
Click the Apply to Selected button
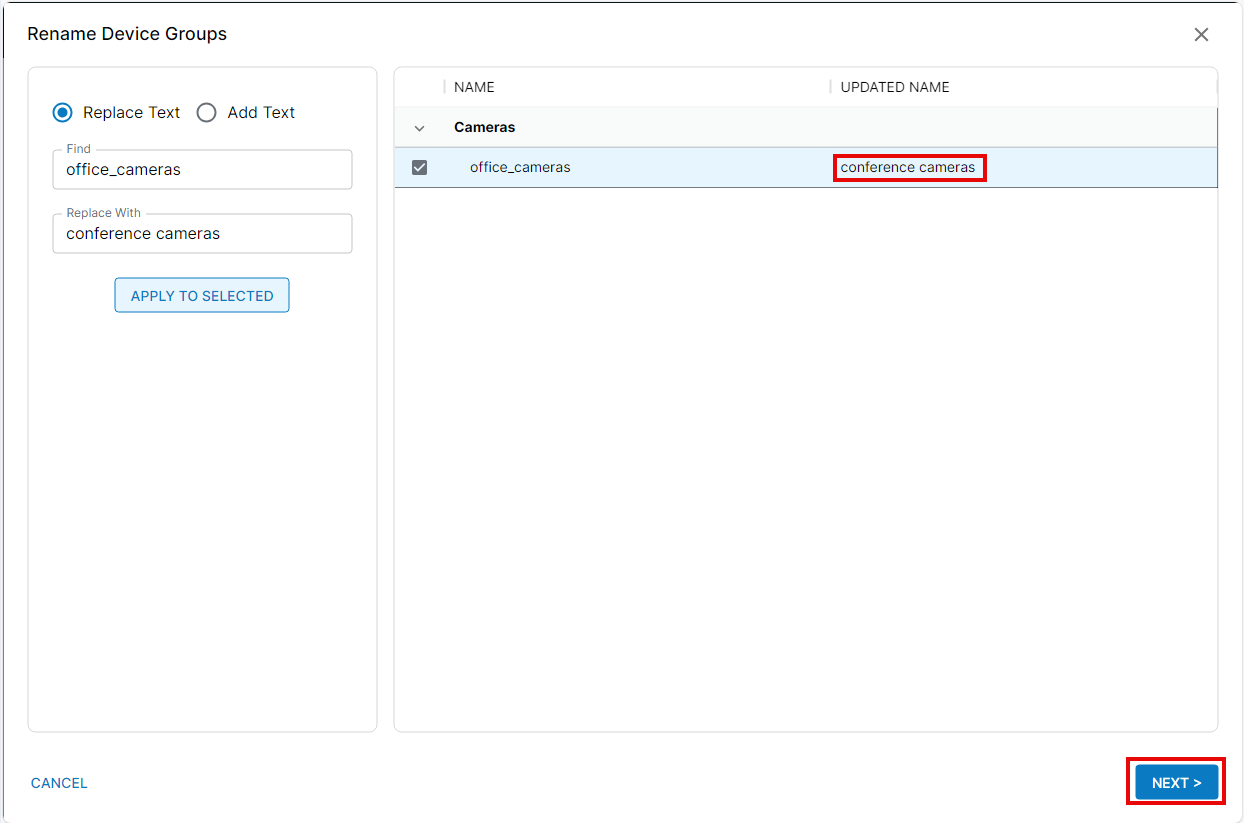202,296
